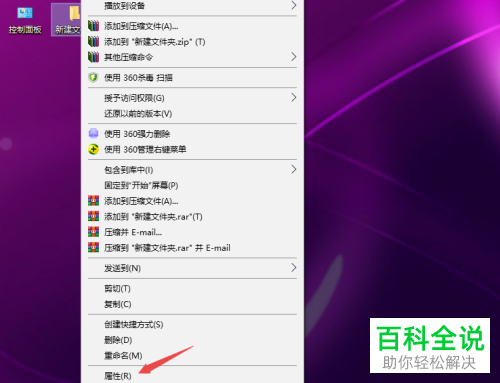The width and height of the screenshot is (500, 383).
Task: Choose 复制(C) from the menu
Action: pos(192,304)
